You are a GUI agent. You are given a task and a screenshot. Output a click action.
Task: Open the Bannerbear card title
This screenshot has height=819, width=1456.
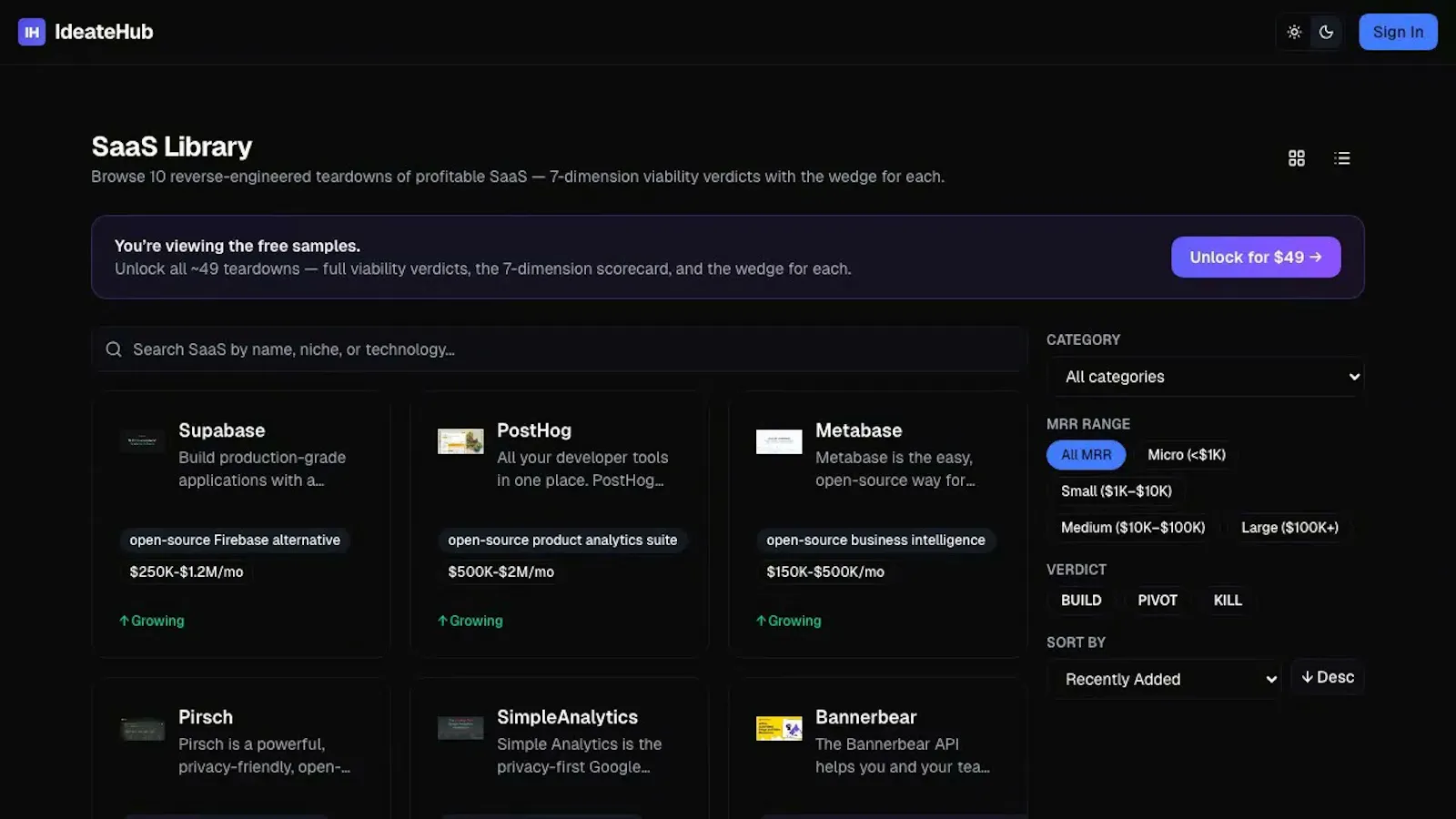tap(865, 717)
